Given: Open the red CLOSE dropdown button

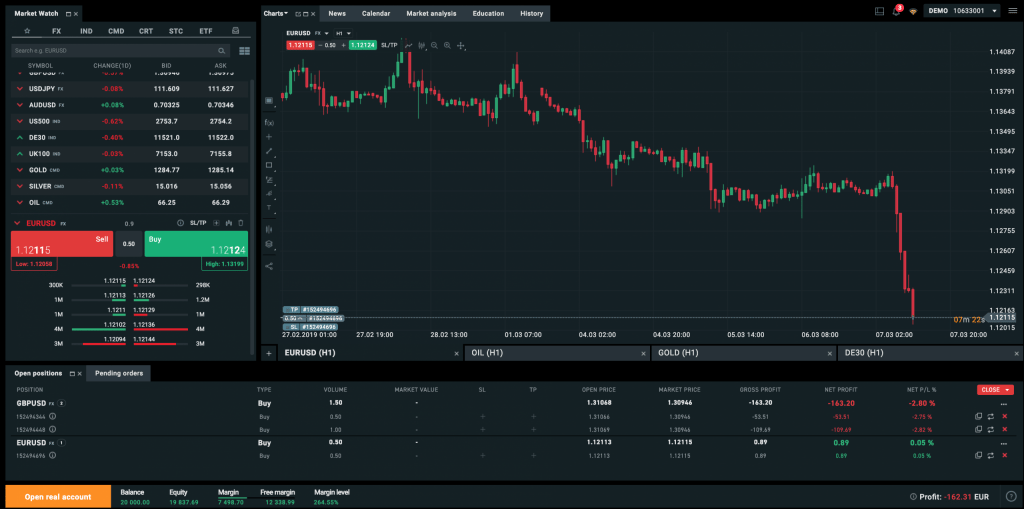Looking at the screenshot, I should (995, 389).
